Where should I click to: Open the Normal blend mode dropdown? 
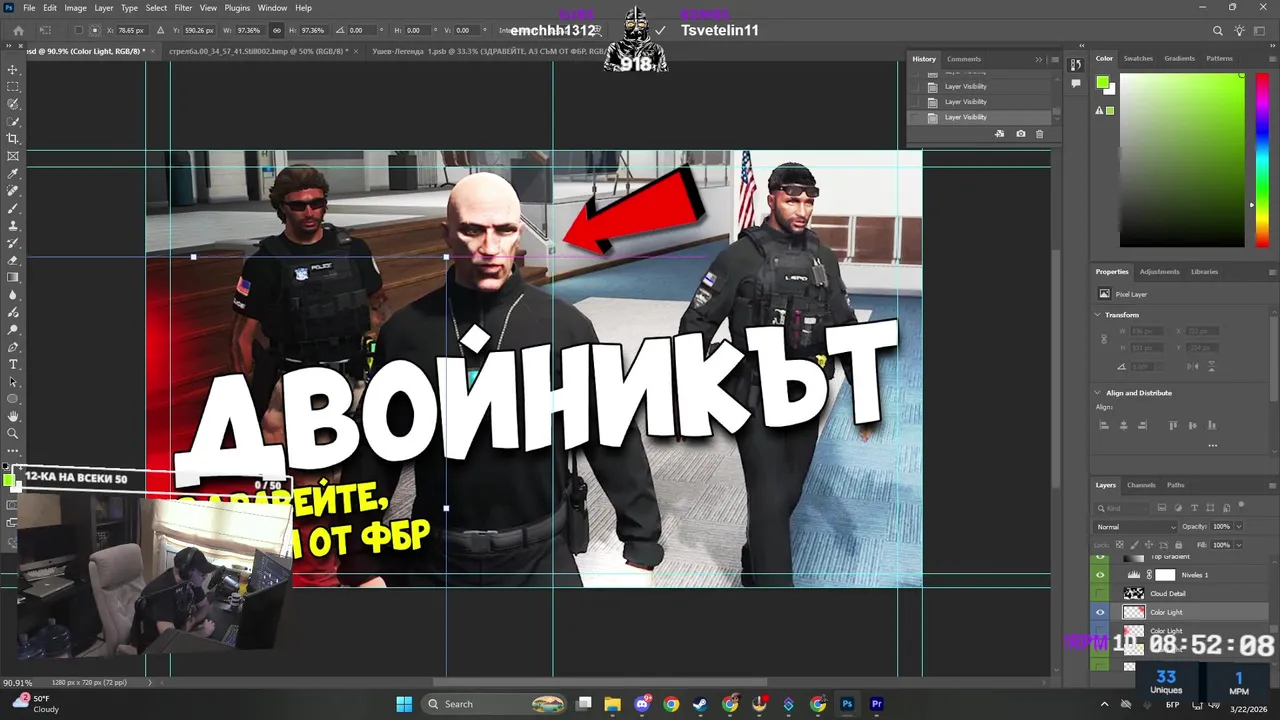1136,527
